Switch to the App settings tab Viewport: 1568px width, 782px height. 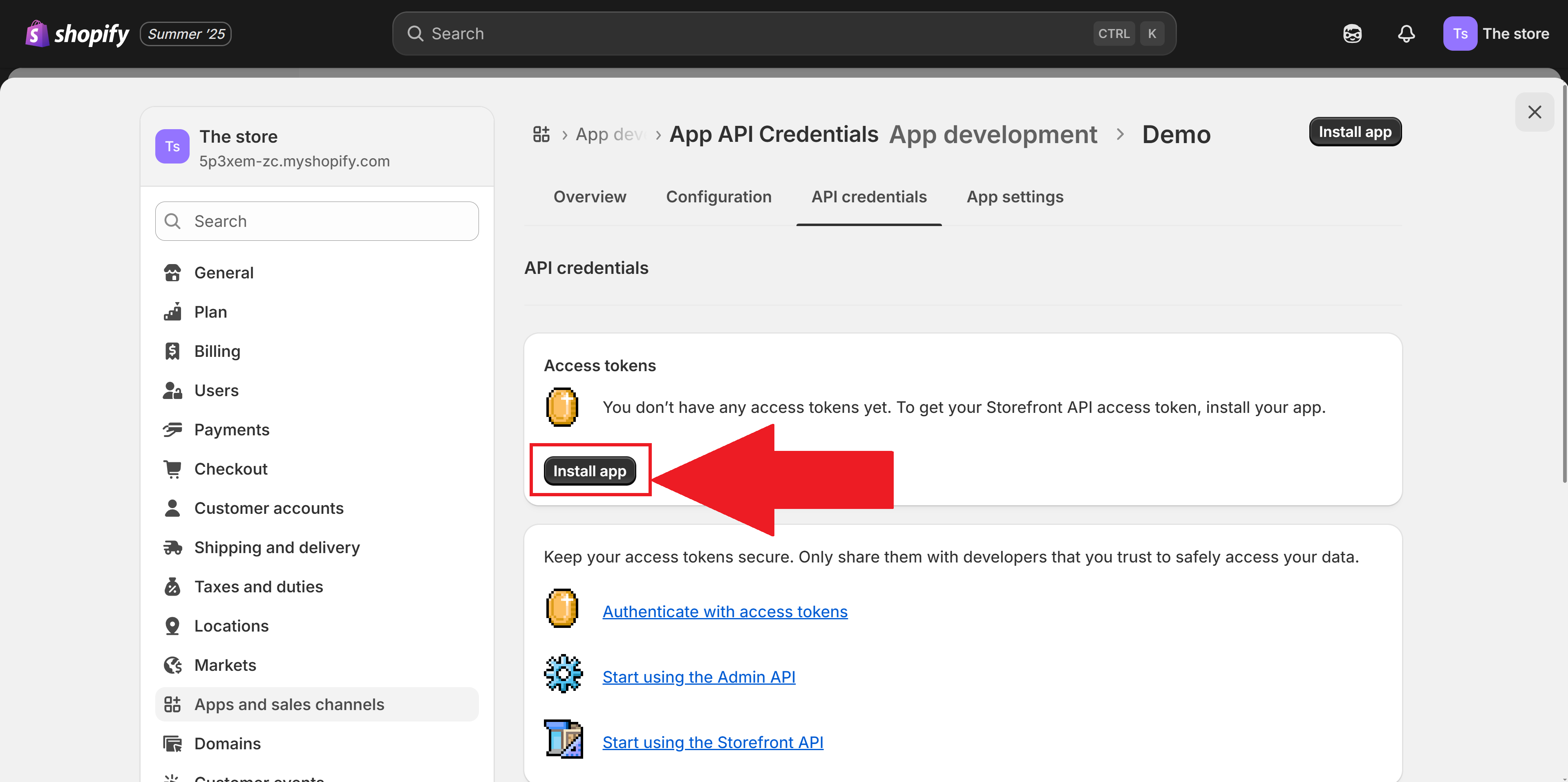pos(1014,196)
